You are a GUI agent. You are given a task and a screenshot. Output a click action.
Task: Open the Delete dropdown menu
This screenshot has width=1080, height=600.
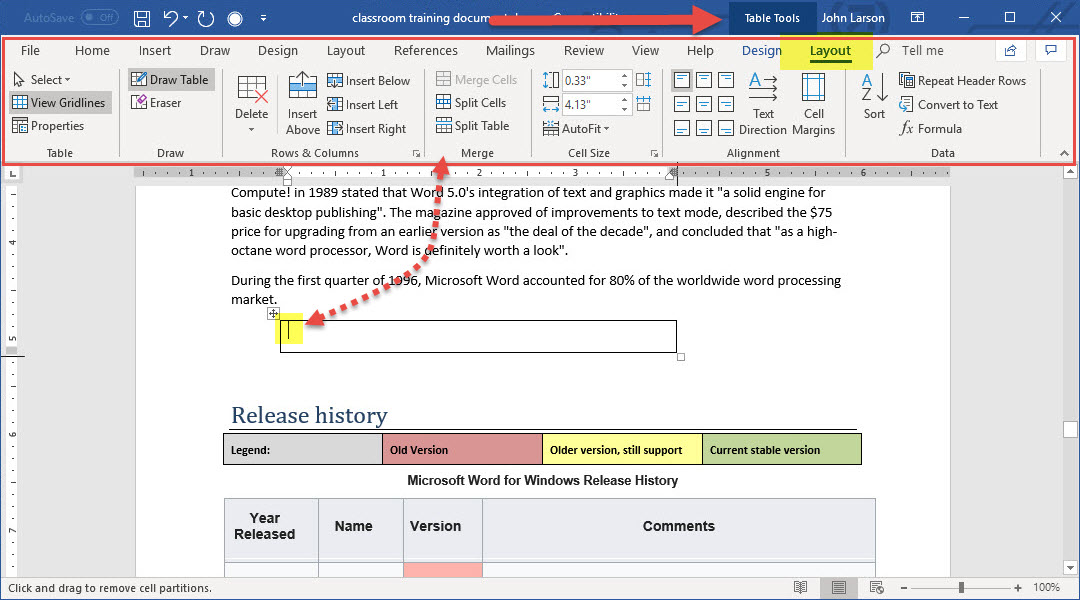252,115
